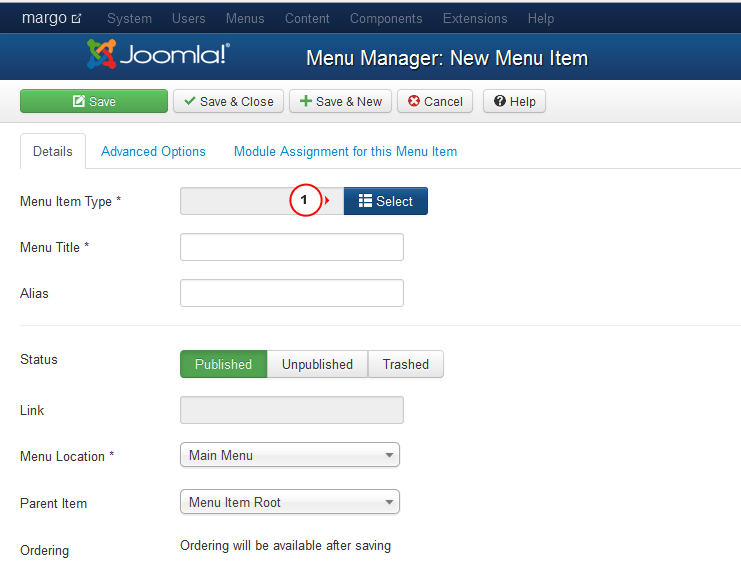Open the System menu
This screenshot has height=566, width=741.
[x=129, y=18]
